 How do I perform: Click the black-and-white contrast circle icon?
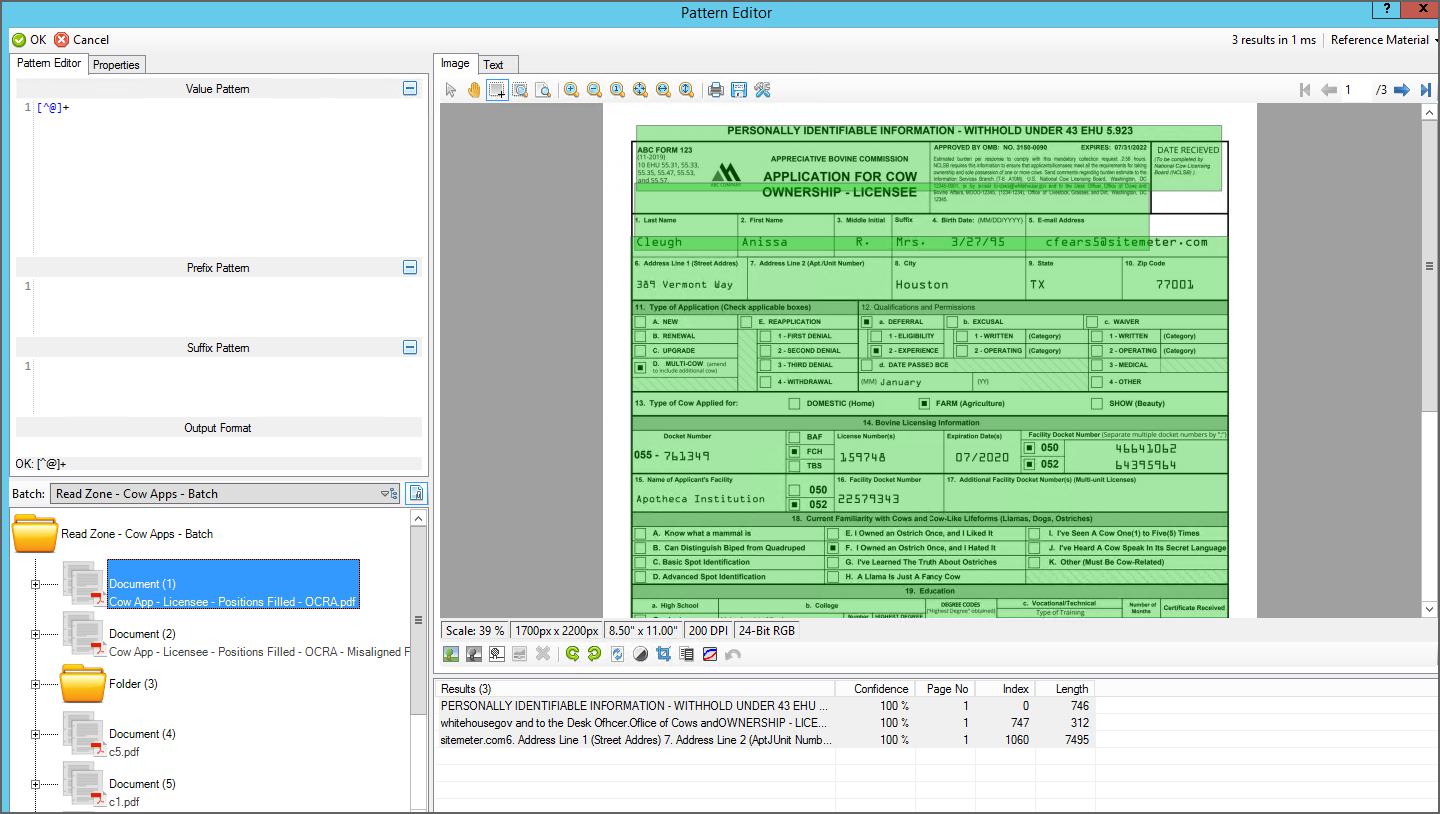click(640, 654)
